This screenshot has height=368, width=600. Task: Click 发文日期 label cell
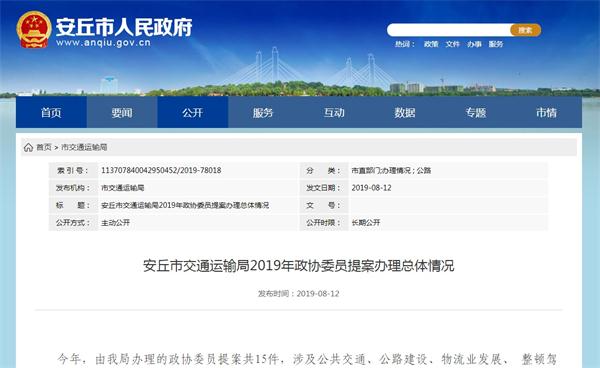point(324,188)
